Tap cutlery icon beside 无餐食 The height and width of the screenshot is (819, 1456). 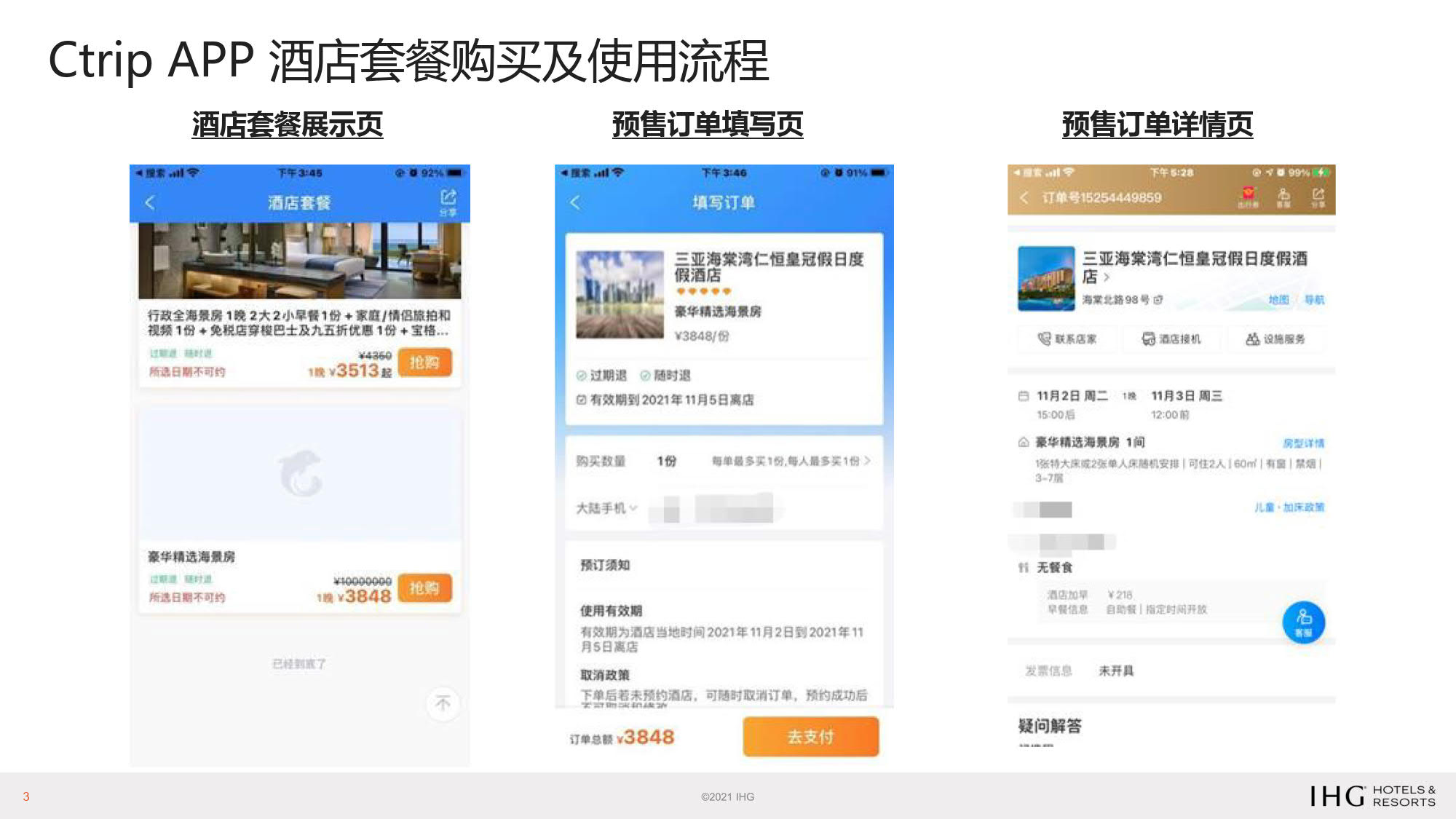pyautogui.click(x=1023, y=567)
